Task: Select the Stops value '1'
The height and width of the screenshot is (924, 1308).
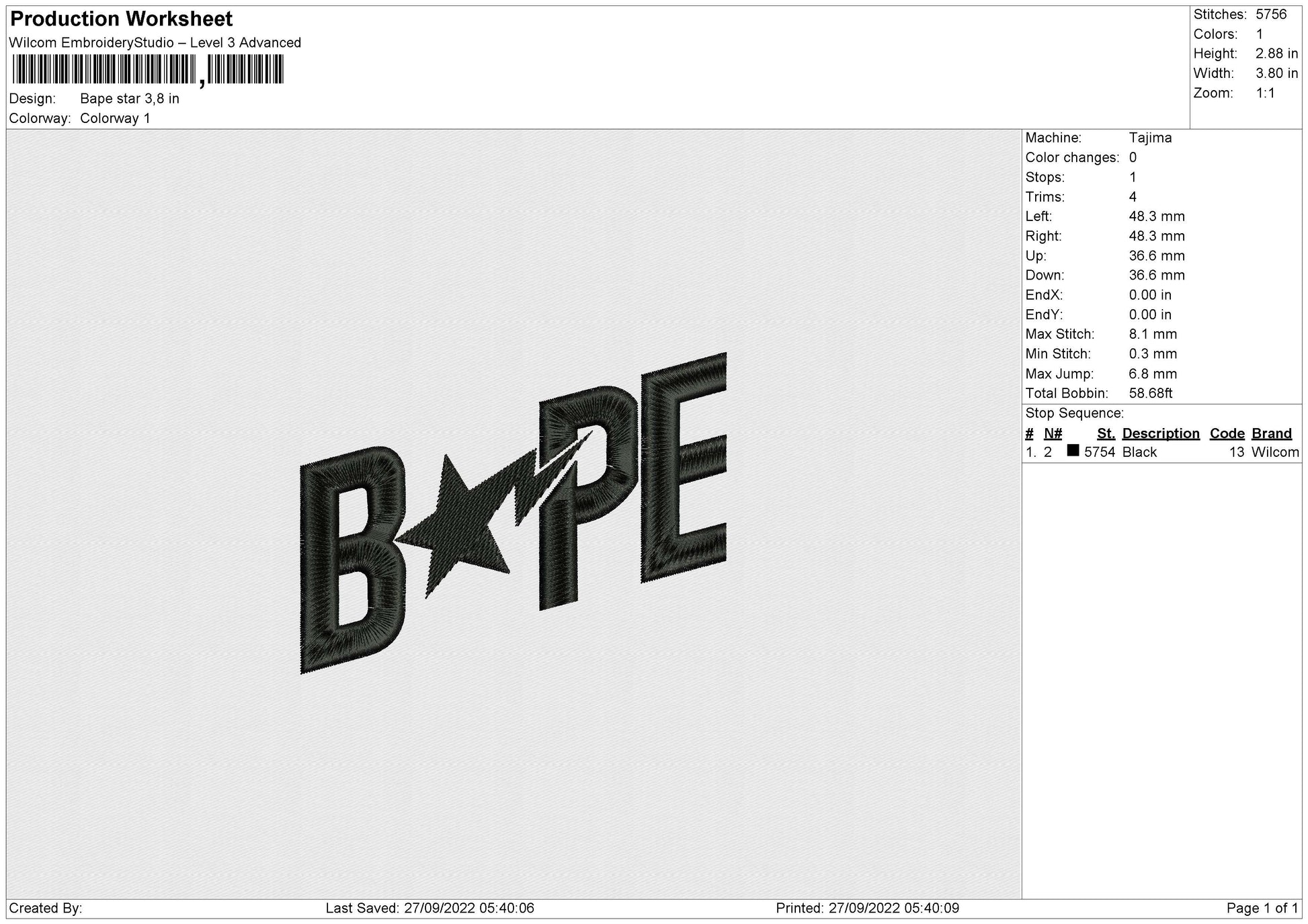Action: click(1133, 177)
